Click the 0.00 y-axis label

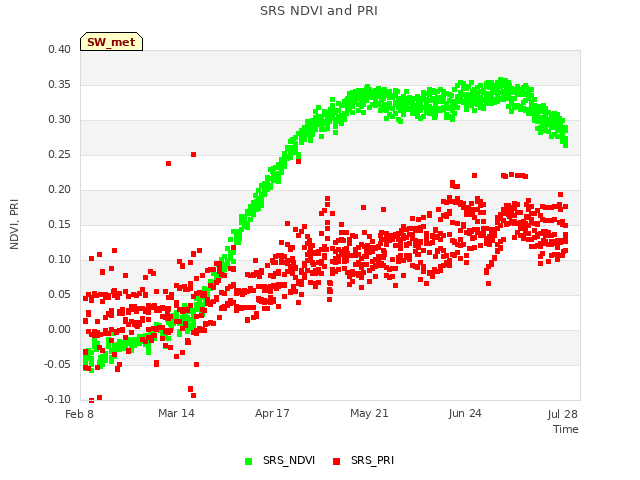pos(60,329)
